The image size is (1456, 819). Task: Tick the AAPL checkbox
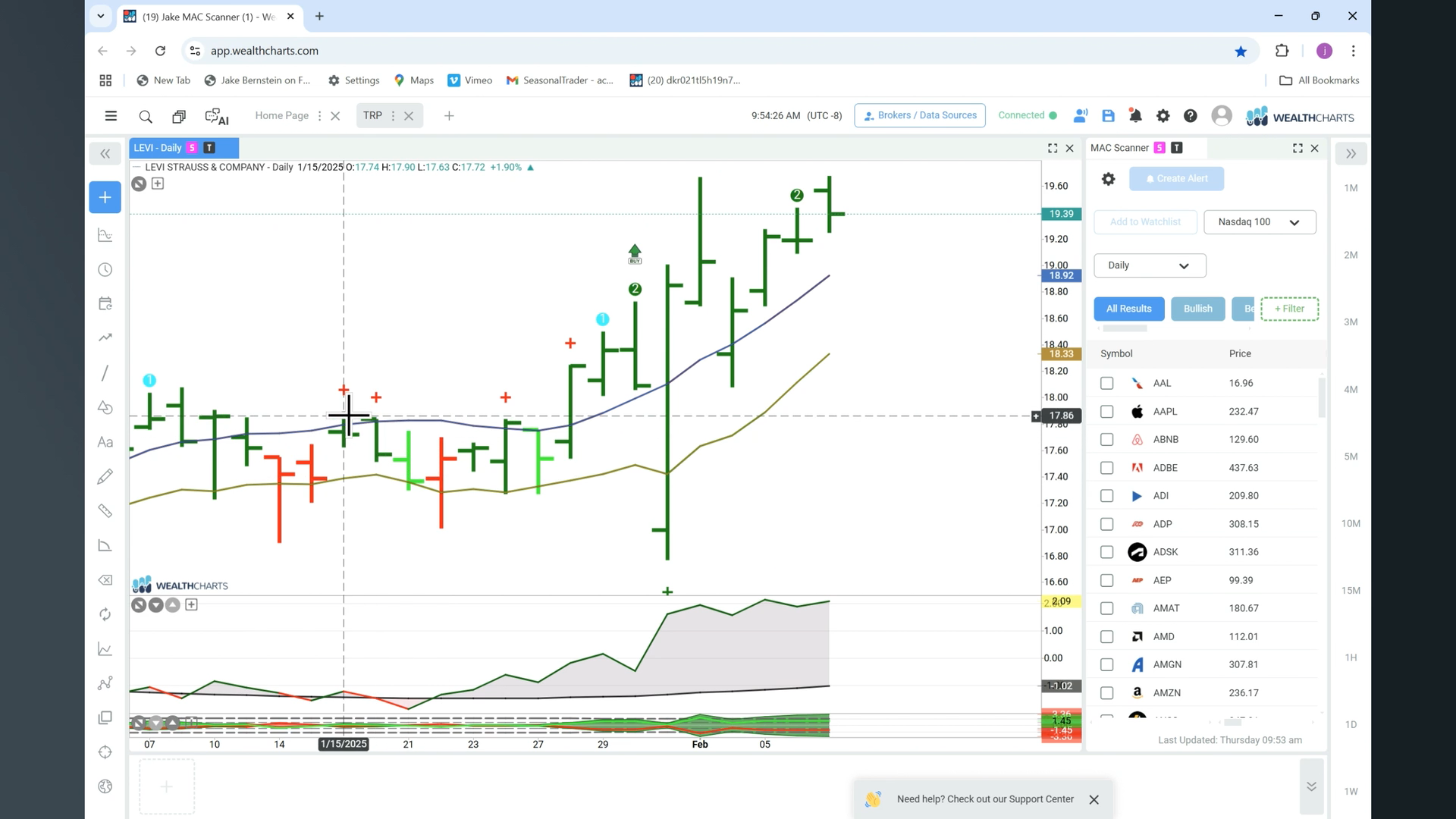(x=1106, y=412)
